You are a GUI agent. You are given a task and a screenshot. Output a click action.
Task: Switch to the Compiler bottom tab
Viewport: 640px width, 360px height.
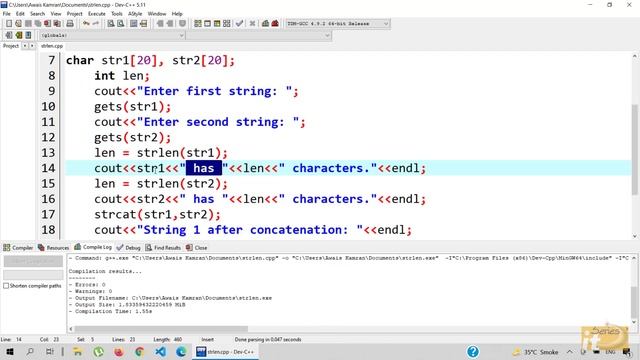point(18,247)
